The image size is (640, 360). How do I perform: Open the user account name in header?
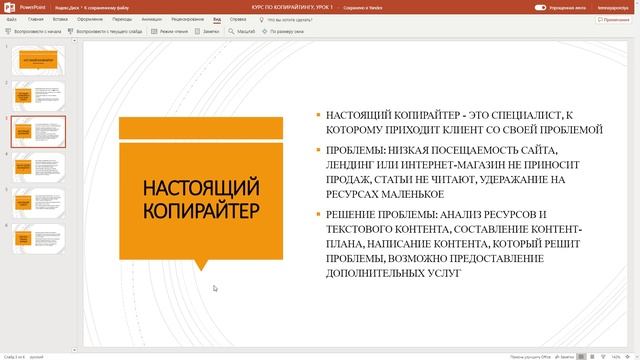pos(613,8)
